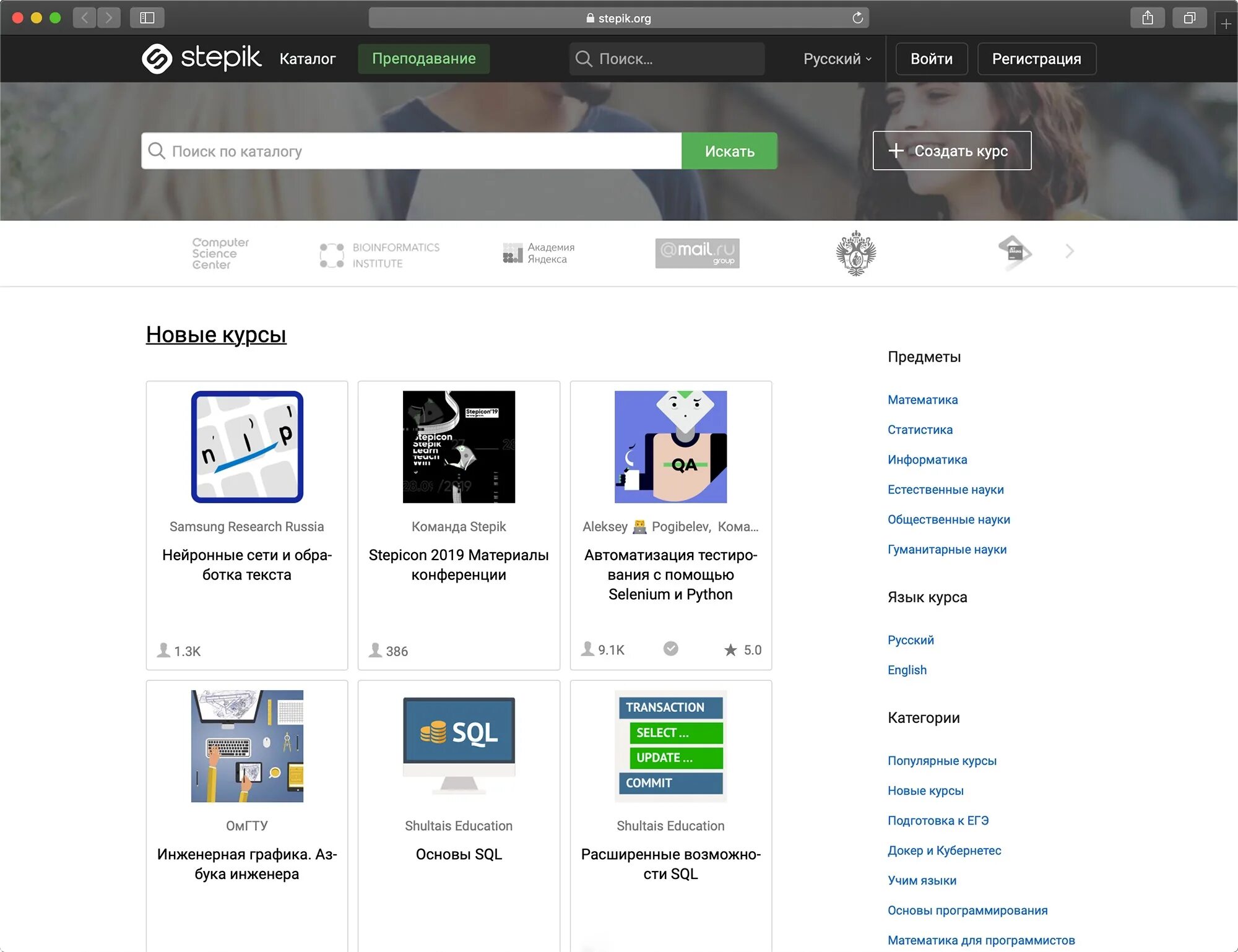The height and width of the screenshot is (952, 1238).
Task: Click the Safari reload page icon
Action: tap(857, 18)
